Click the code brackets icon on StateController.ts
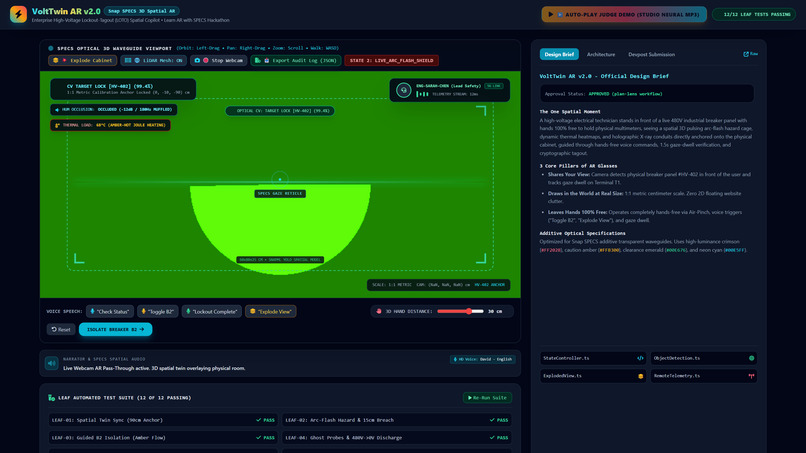806x453 pixels. pyautogui.click(x=640, y=358)
